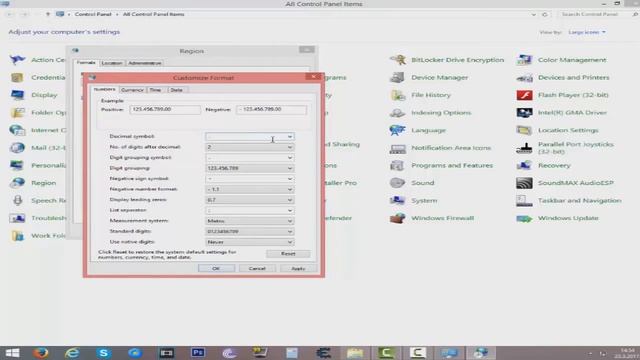This screenshot has height=360, width=640.
Task: Click Reset button in Customize Format
Action: pos(288,253)
